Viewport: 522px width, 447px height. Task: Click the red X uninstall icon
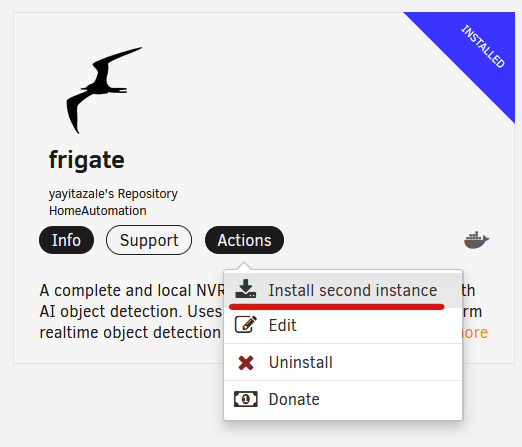tap(246, 363)
